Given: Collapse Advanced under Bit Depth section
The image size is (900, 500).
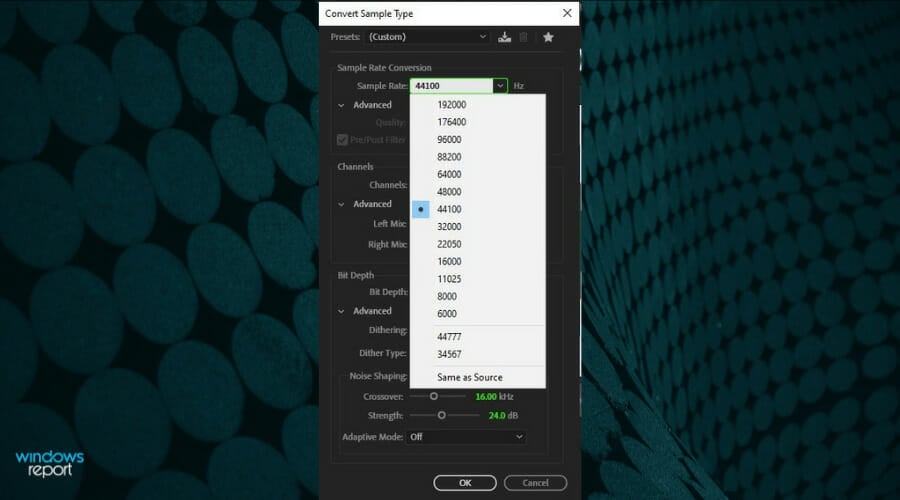Looking at the screenshot, I should click(x=341, y=311).
